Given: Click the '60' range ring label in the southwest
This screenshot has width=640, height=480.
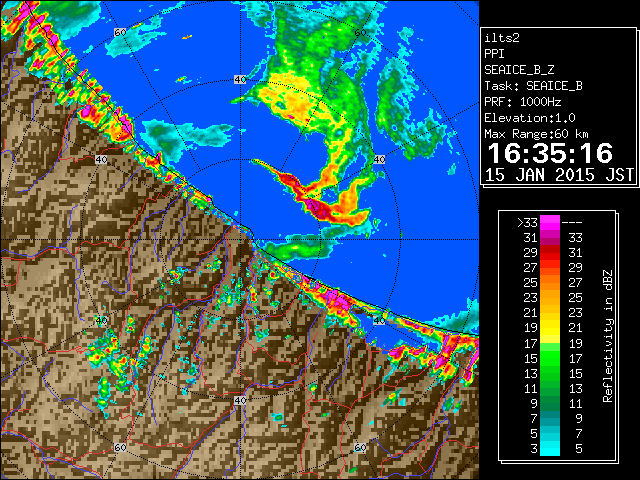Looking at the screenshot, I should point(120,448).
